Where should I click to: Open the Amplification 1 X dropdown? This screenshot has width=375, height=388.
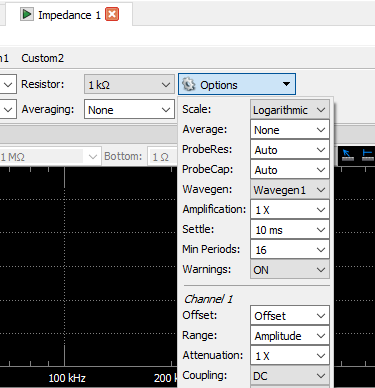(x=290, y=210)
